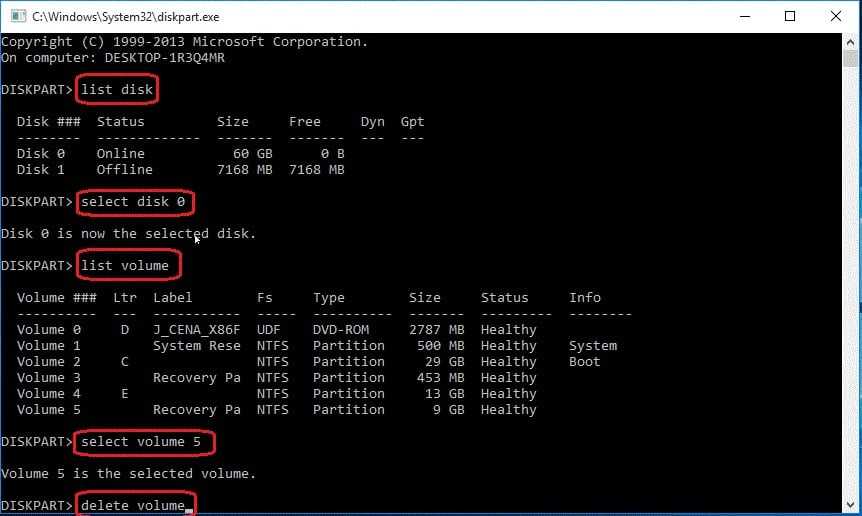Click the 'Free' column header
The image size is (862, 516).
[305, 121]
